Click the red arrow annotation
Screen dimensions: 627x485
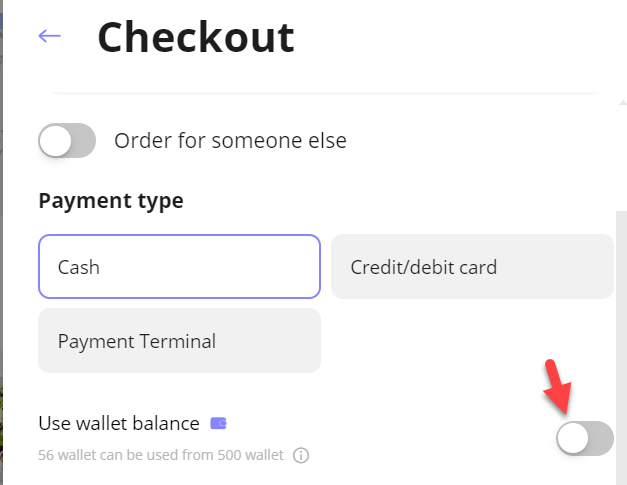pos(558,386)
